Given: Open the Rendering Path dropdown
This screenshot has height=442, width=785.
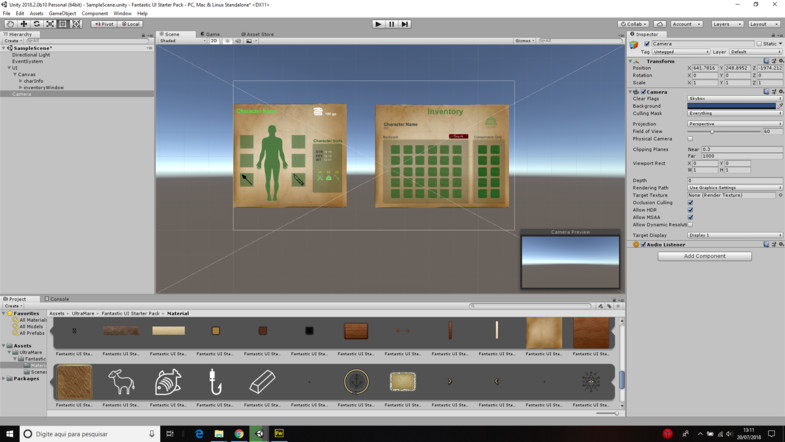Looking at the screenshot, I should tap(734, 187).
